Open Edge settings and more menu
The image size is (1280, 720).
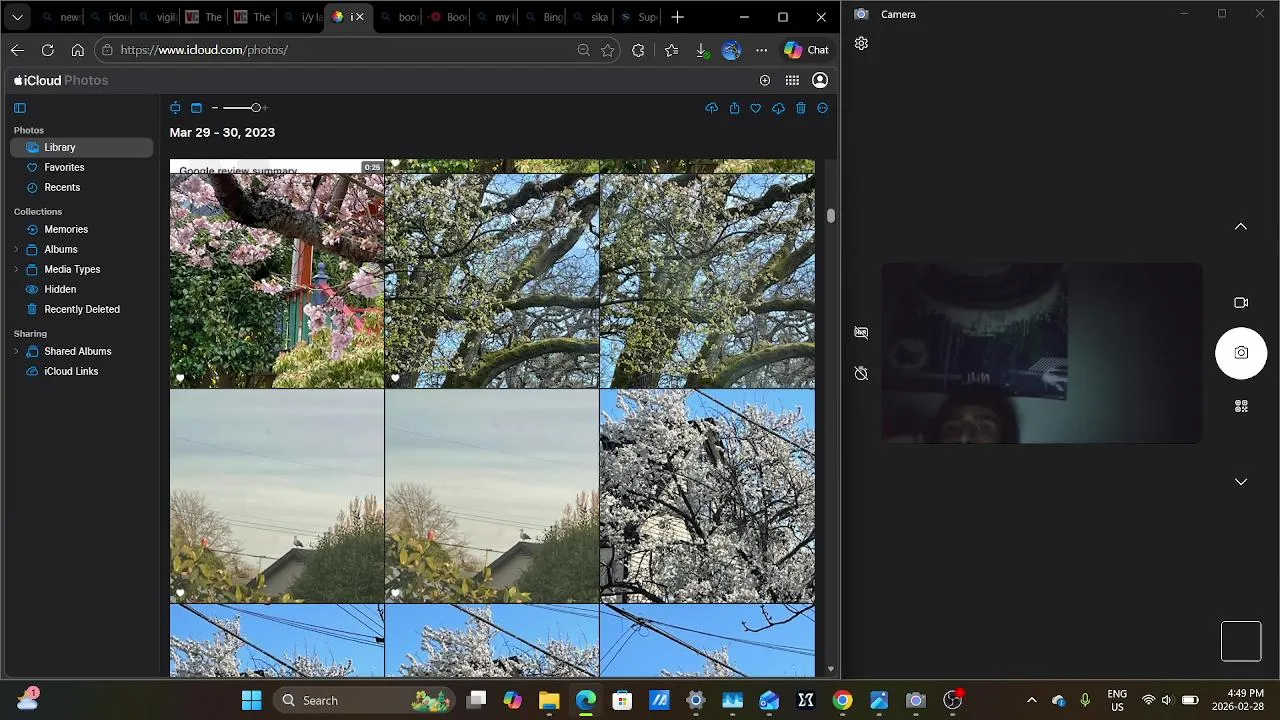pyautogui.click(x=762, y=50)
